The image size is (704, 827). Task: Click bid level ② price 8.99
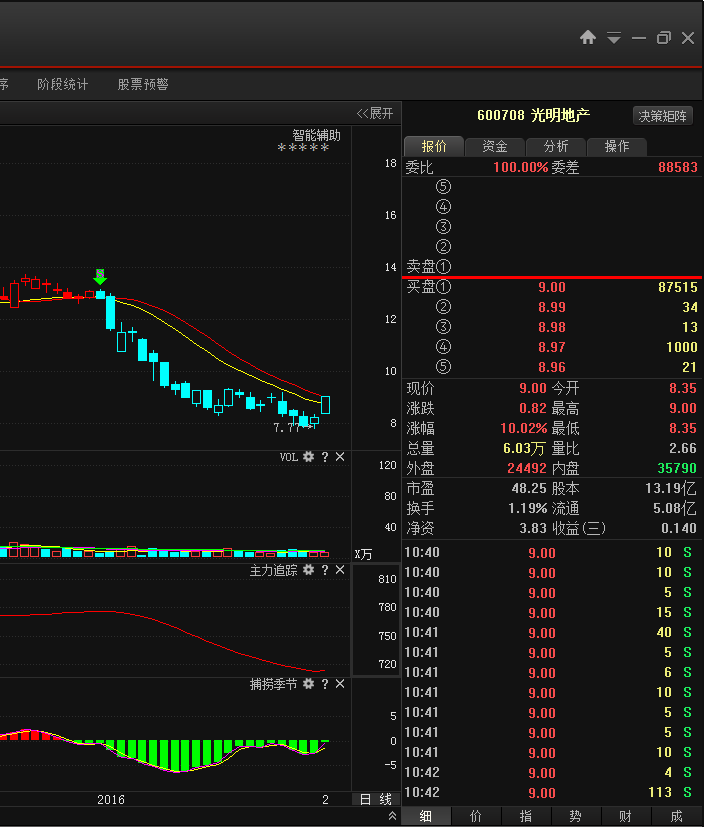[x=552, y=307]
